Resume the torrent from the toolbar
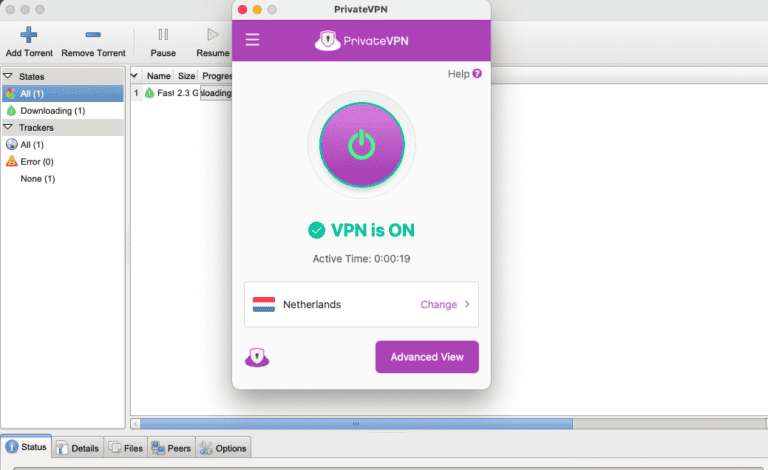768x470 pixels. (213, 42)
